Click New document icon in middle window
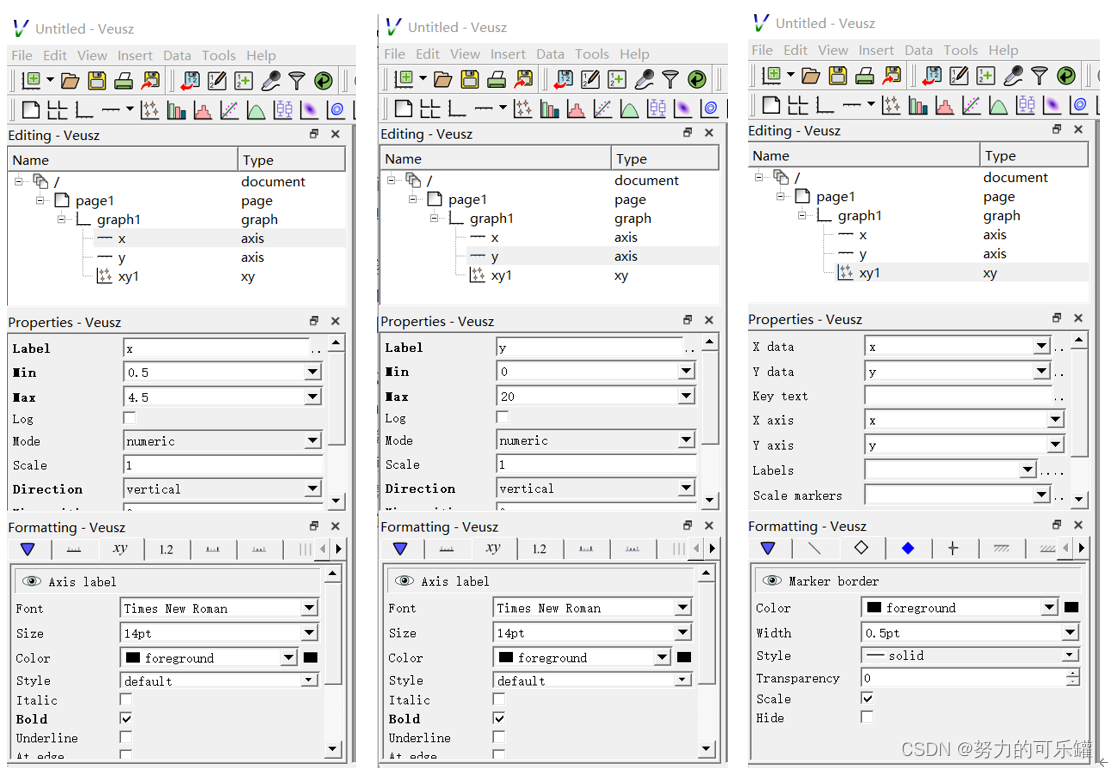The width and height of the screenshot is (1108, 768). (x=405, y=79)
